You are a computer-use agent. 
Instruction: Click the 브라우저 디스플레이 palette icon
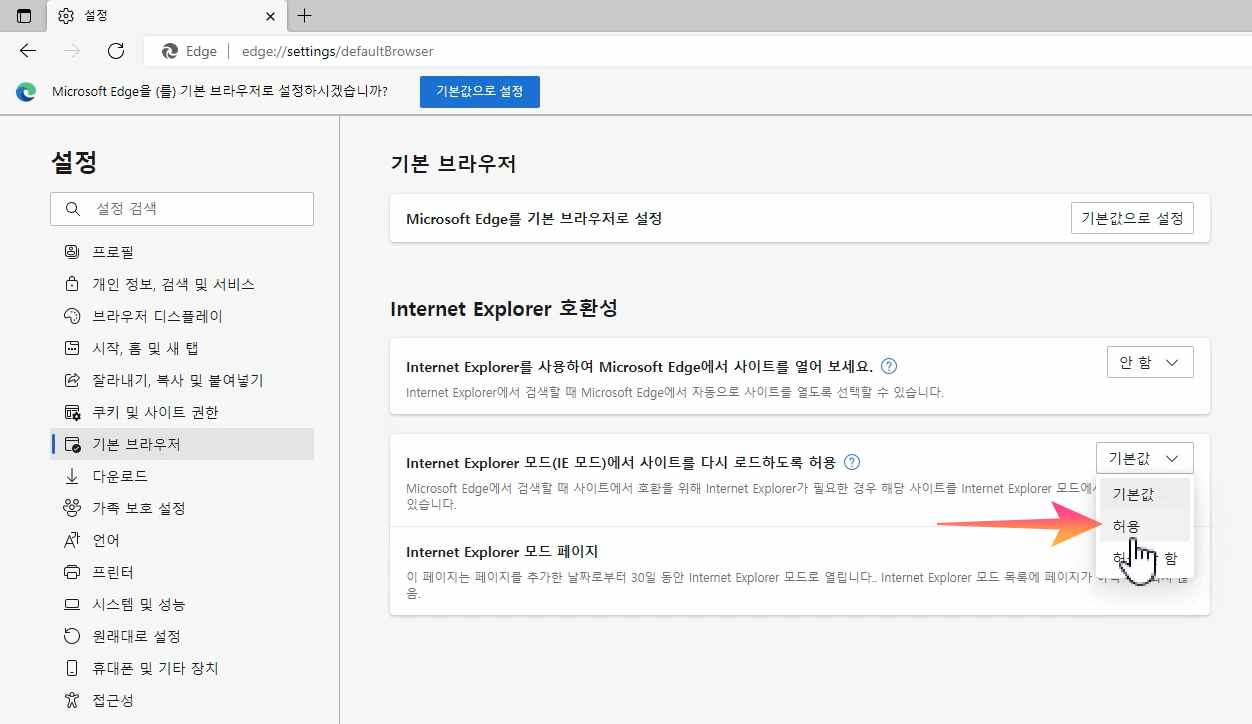[x=72, y=316]
